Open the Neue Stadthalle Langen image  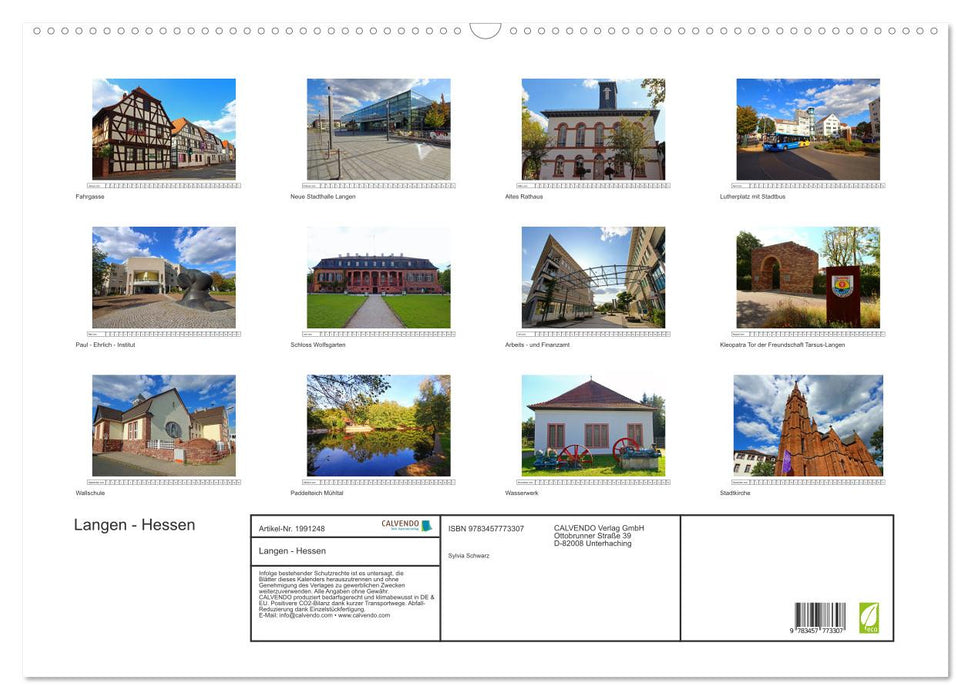tap(378, 130)
